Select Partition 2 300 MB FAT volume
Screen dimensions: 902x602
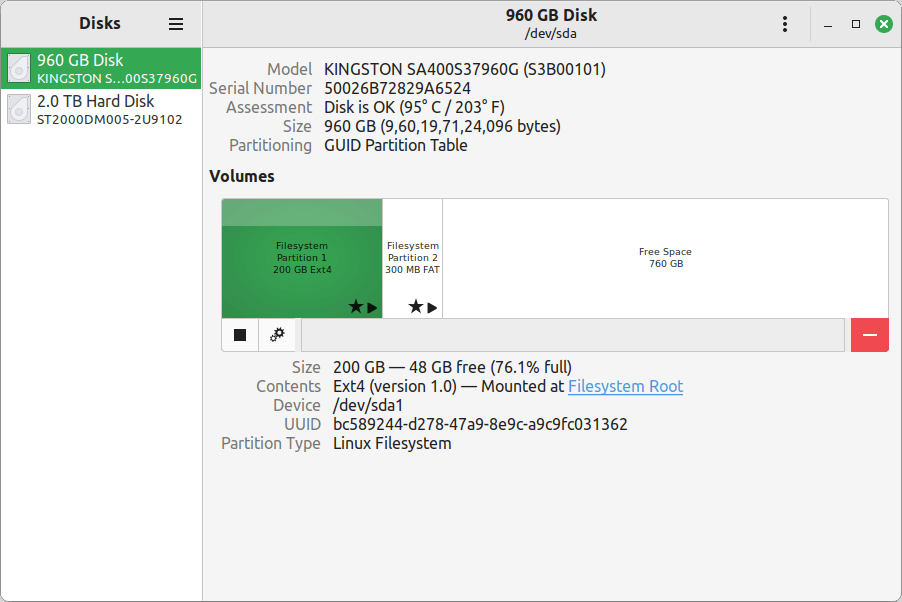[412, 257]
